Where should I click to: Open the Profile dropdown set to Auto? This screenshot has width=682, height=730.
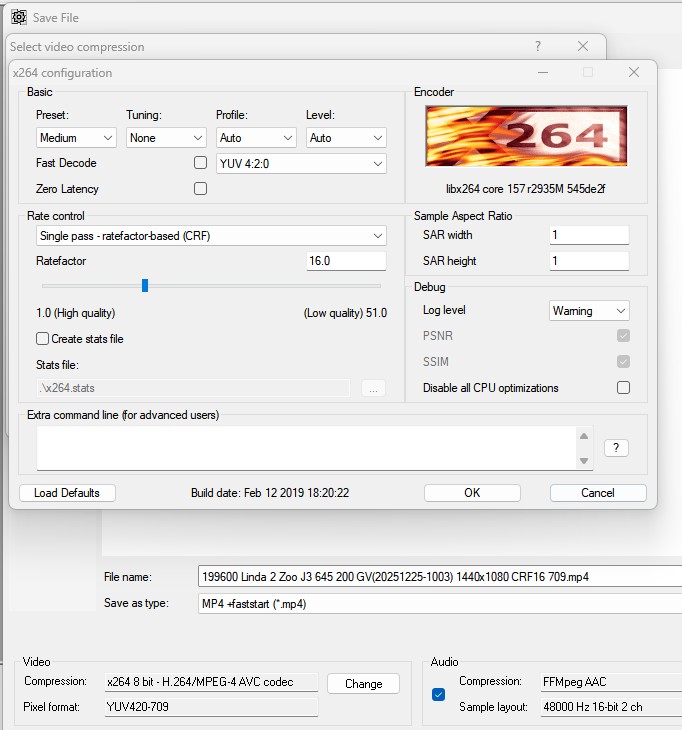[256, 138]
